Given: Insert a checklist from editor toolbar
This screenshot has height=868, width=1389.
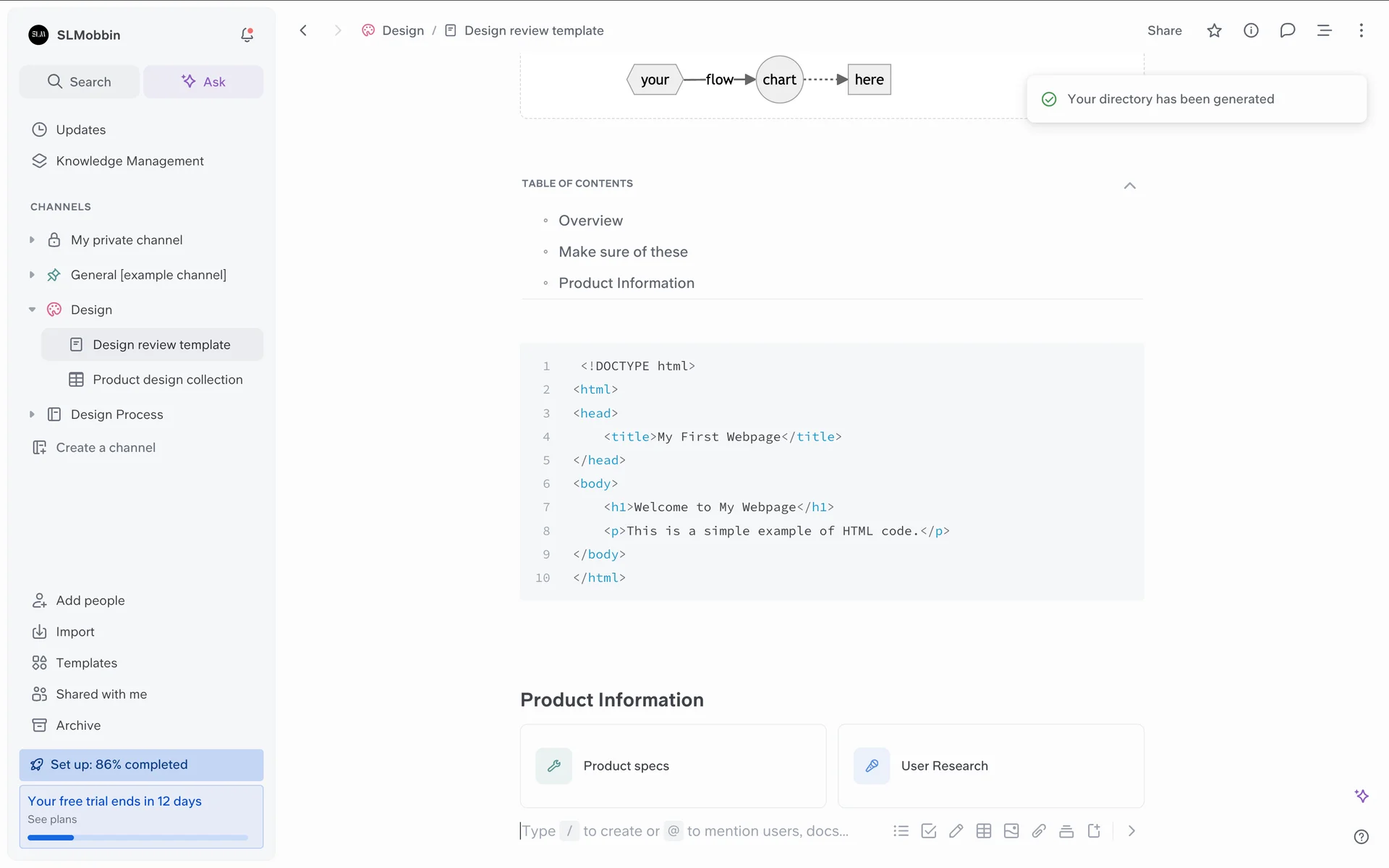Looking at the screenshot, I should (x=928, y=831).
